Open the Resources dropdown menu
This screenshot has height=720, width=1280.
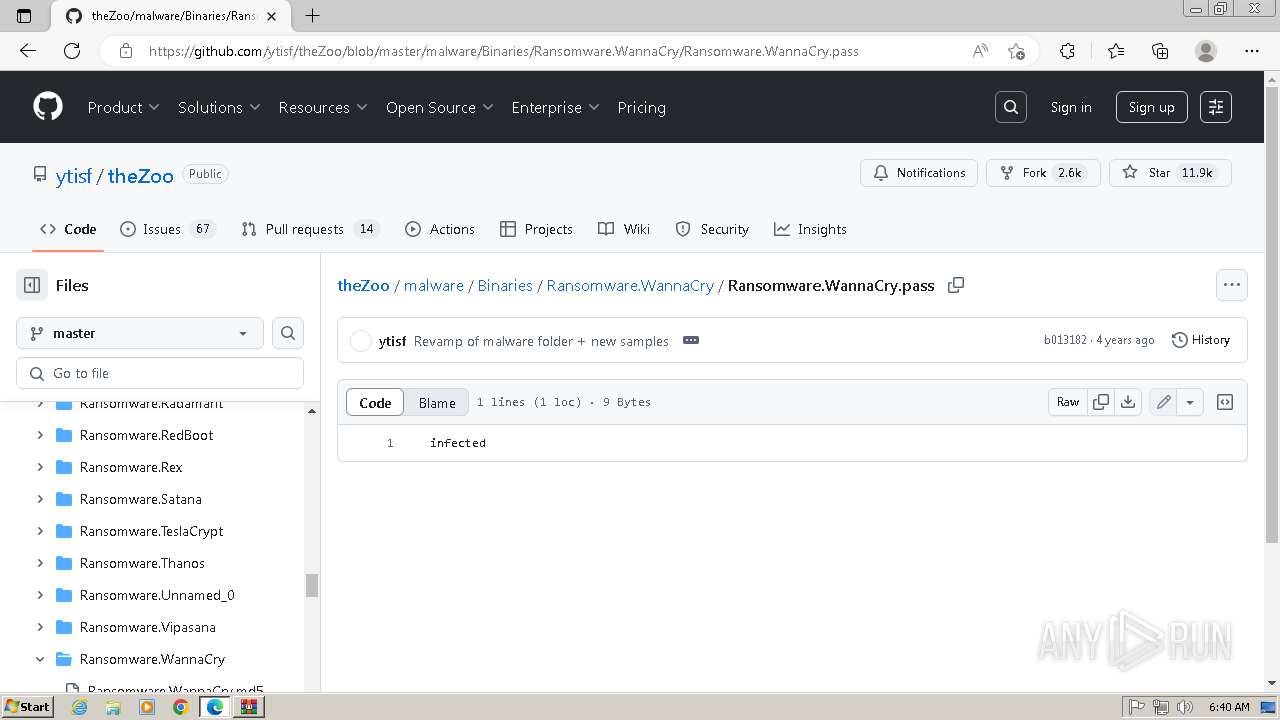click(323, 107)
